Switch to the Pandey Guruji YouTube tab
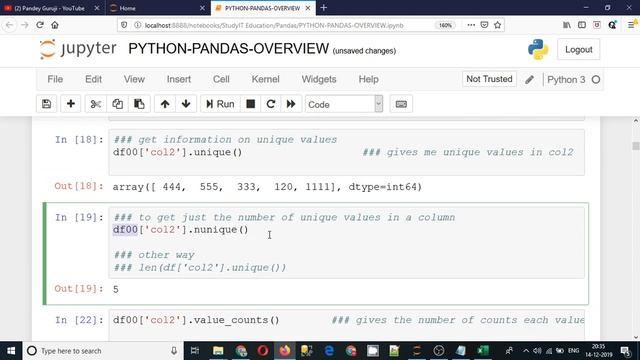The height and width of the screenshot is (360, 640). [49, 8]
